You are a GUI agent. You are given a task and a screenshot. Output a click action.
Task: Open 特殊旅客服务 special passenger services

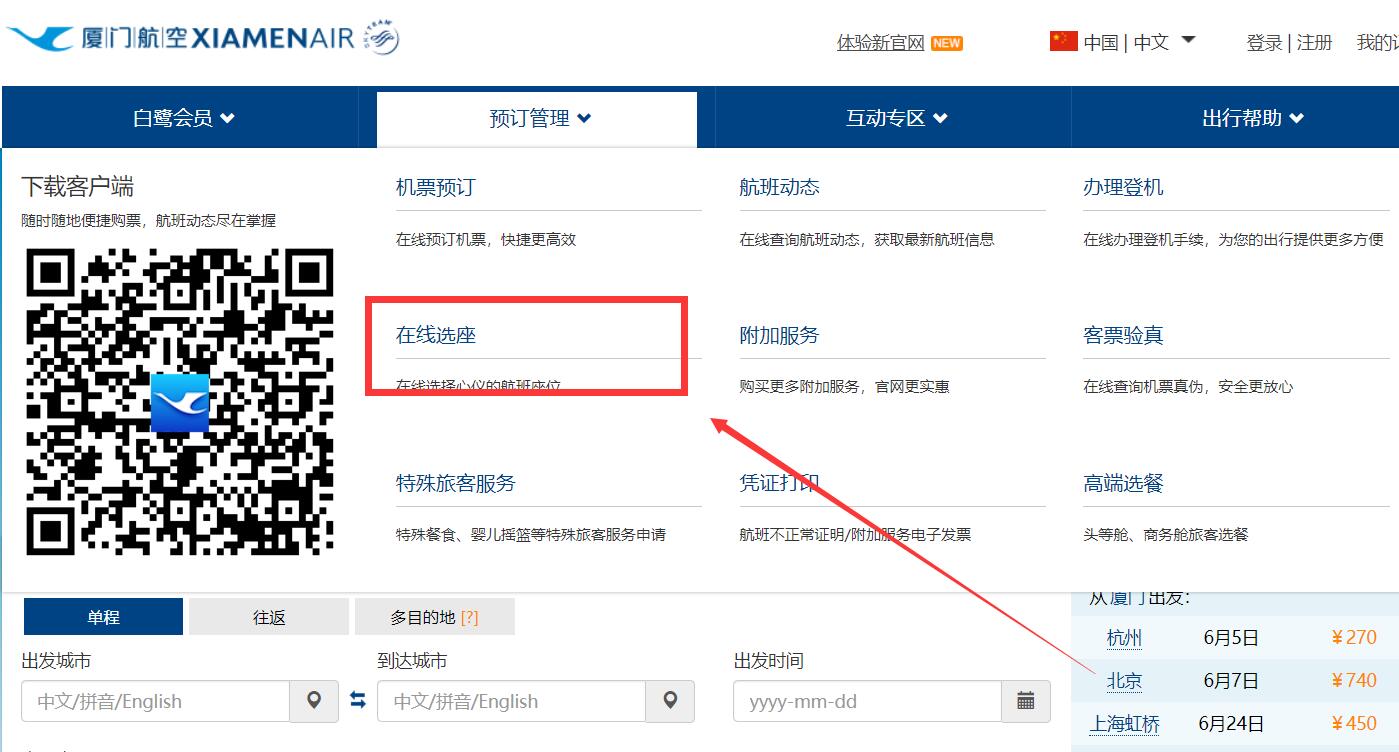(x=456, y=483)
